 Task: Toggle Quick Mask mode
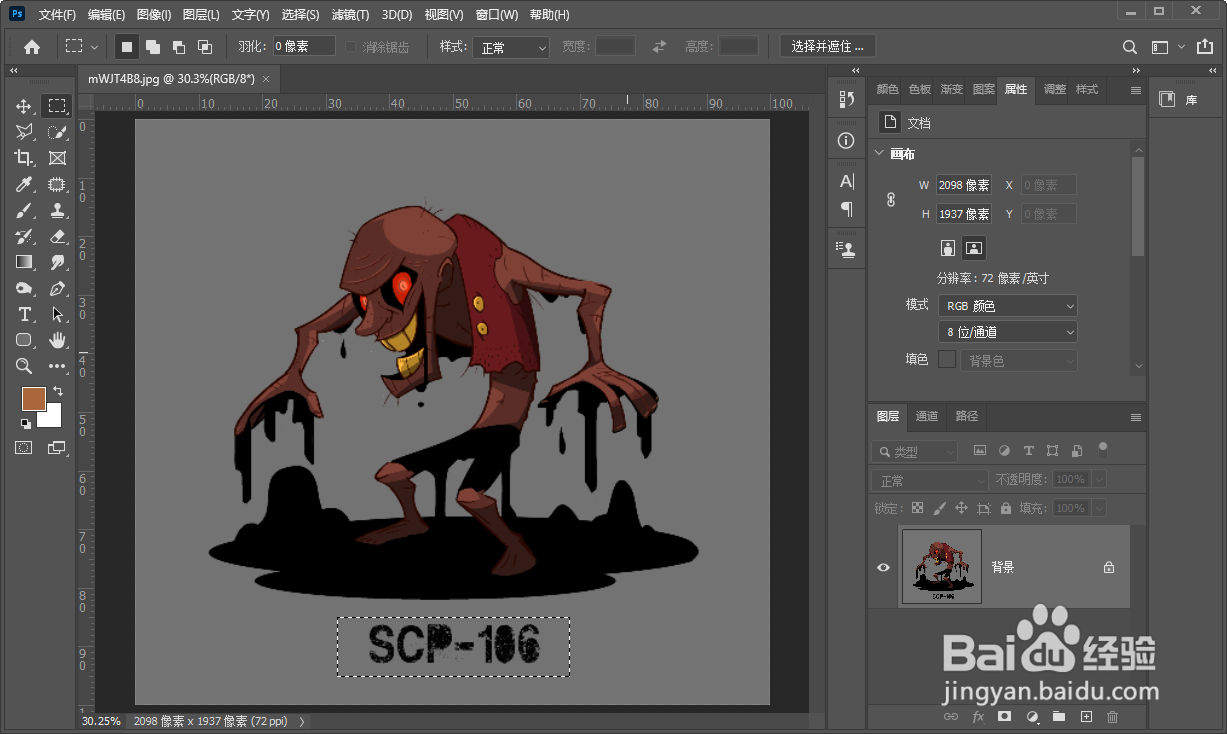coord(24,448)
